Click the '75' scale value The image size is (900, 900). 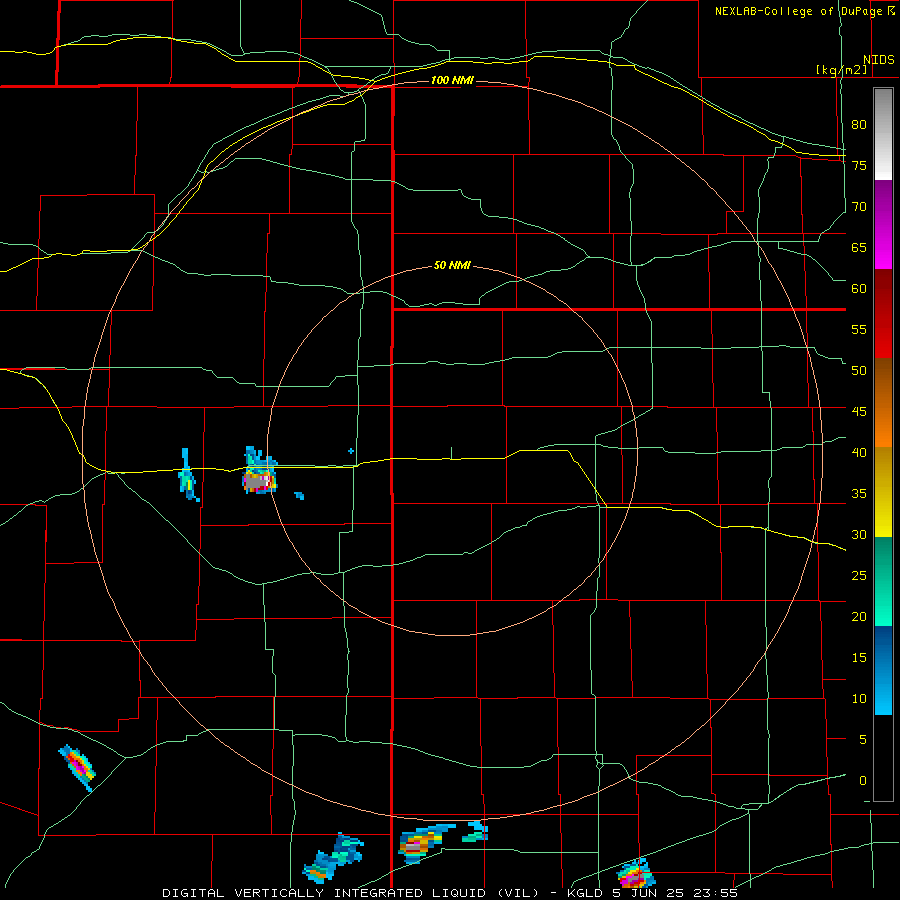pos(859,165)
